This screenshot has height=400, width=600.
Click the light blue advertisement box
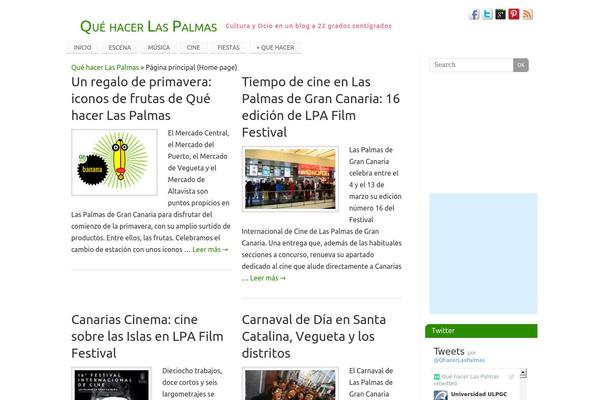click(483, 253)
